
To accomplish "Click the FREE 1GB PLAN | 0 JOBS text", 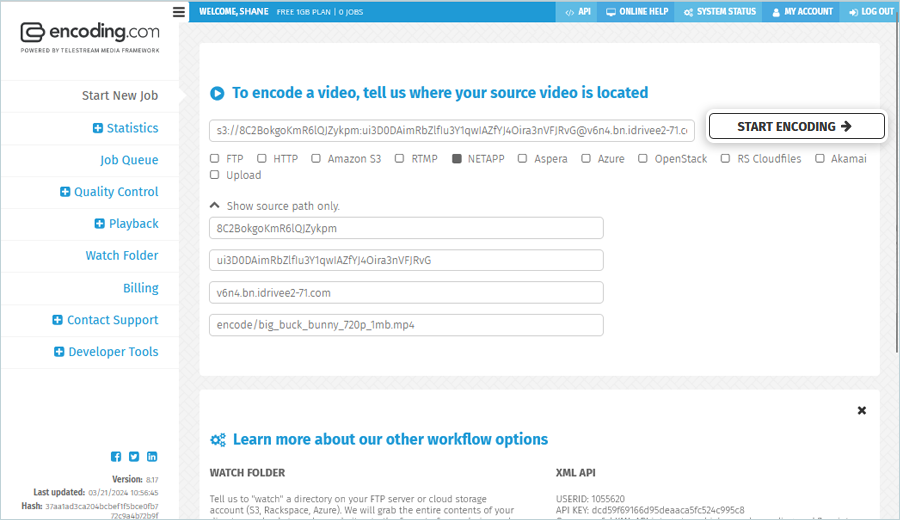I will 320,12.
